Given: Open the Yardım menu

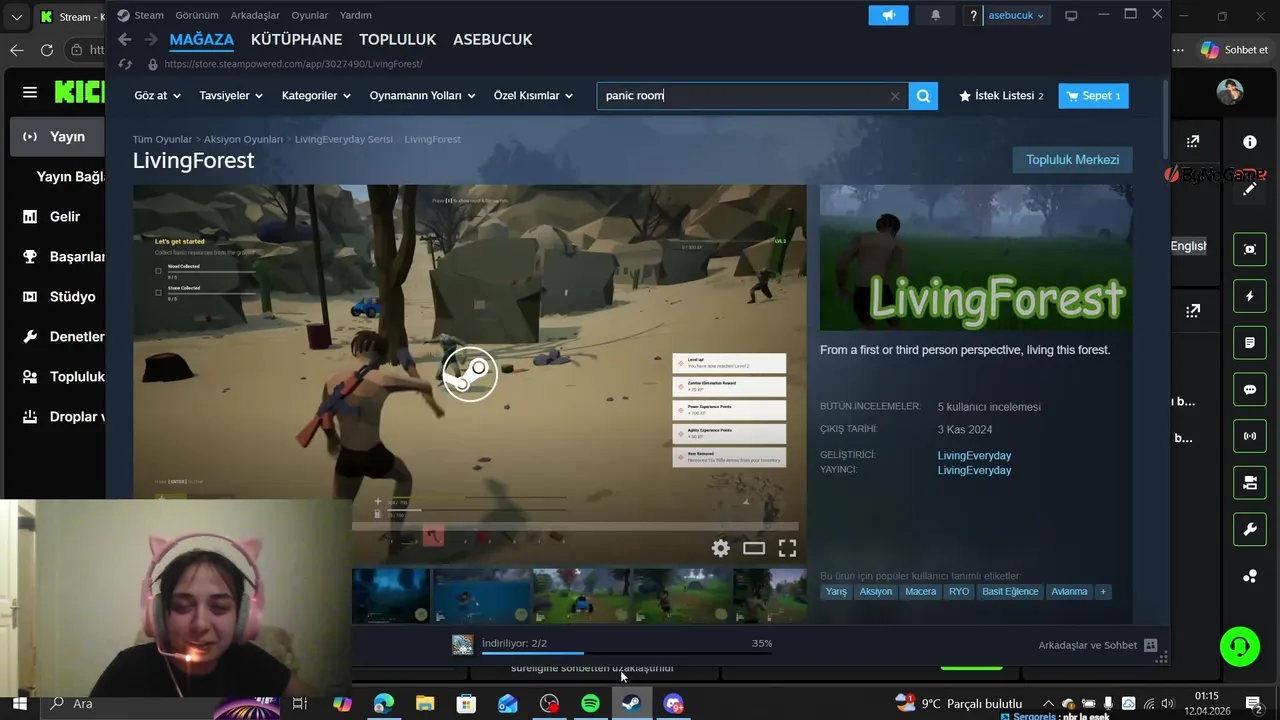Looking at the screenshot, I should coord(355,15).
